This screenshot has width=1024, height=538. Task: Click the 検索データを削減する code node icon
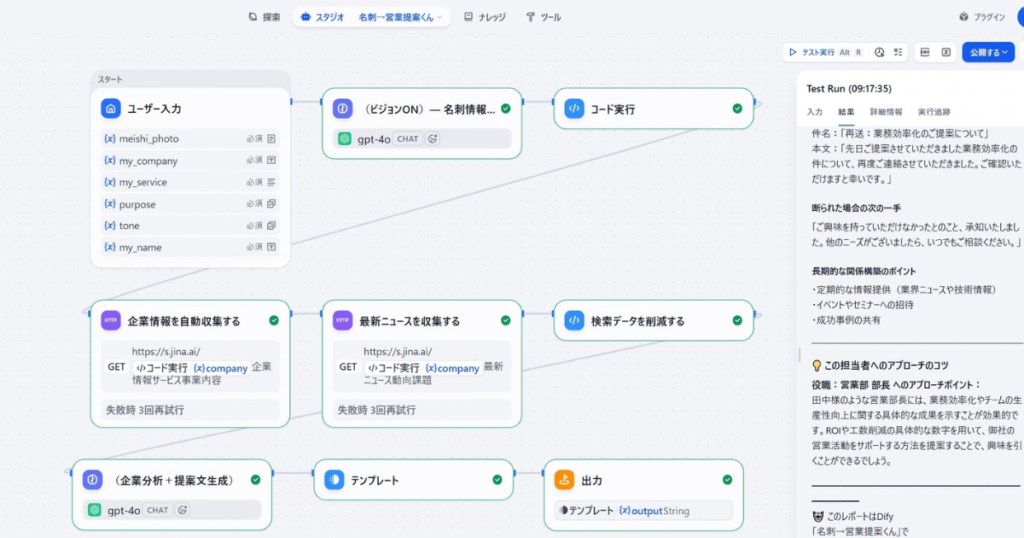574,321
